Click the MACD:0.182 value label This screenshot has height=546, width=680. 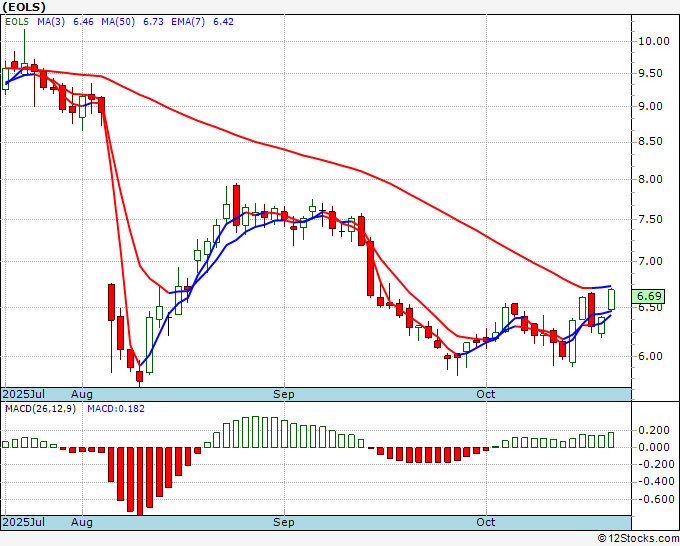click(x=116, y=409)
